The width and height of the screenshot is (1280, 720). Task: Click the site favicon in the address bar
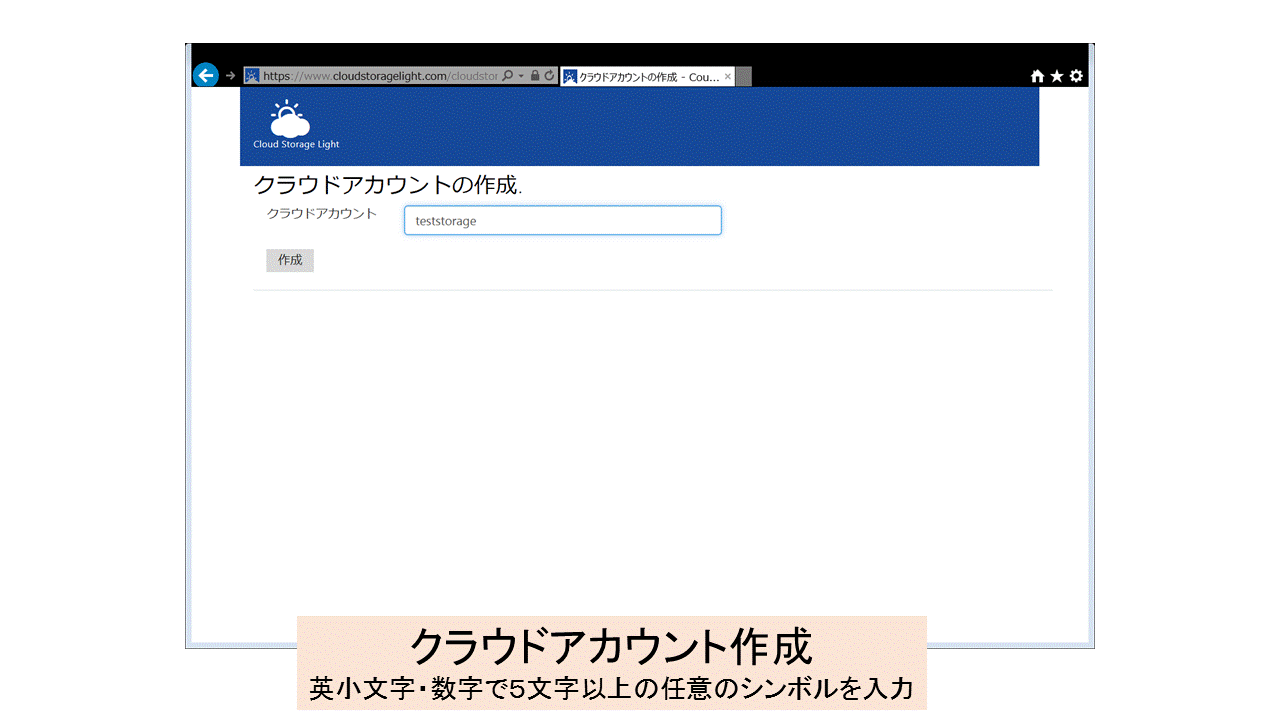pyautogui.click(x=252, y=76)
